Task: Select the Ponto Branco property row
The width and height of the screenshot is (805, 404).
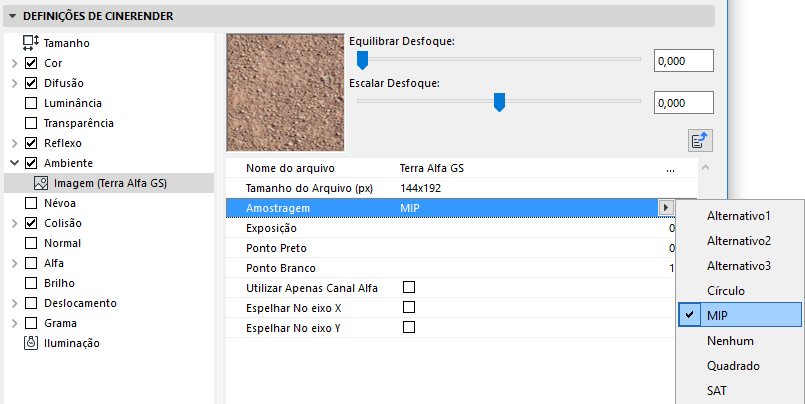Action: (451, 268)
